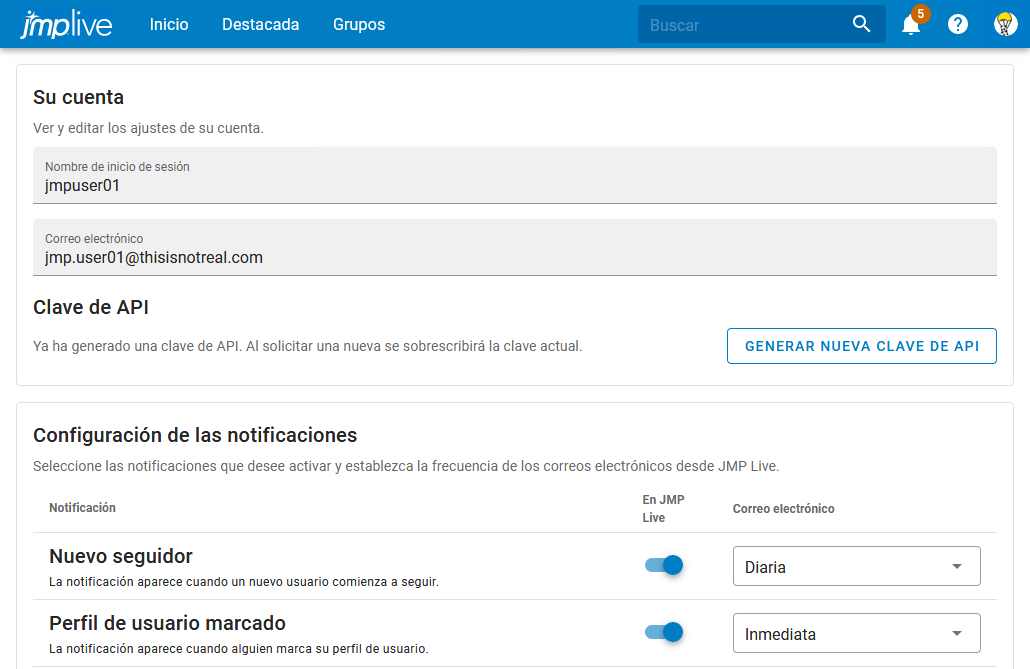Open the notifications bell
The image size is (1030, 669).
click(910, 25)
